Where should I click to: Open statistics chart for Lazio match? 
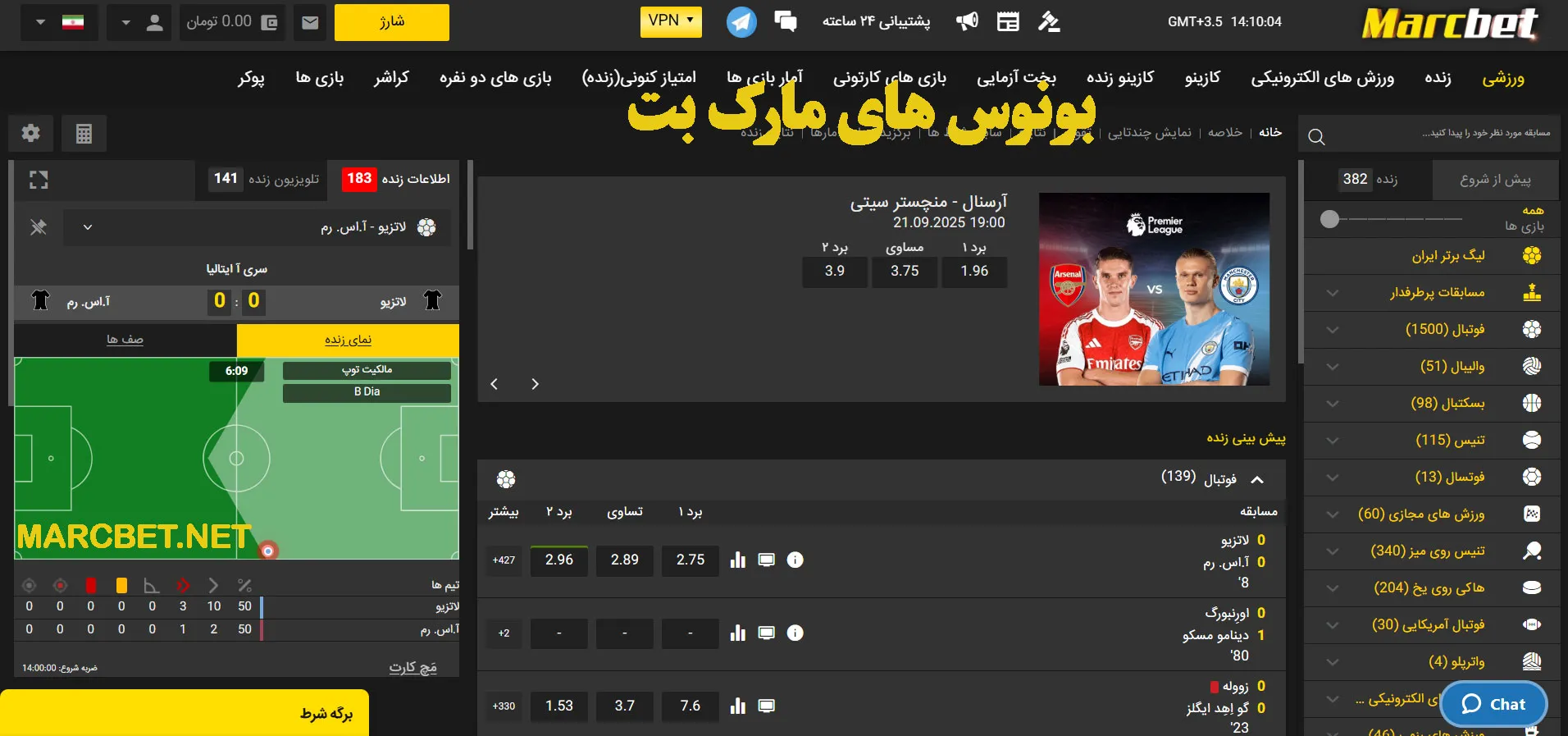(x=738, y=560)
